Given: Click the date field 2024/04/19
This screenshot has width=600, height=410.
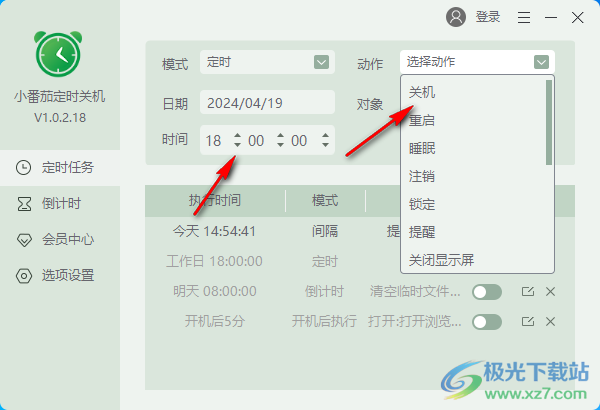Looking at the screenshot, I should (267, 102).
